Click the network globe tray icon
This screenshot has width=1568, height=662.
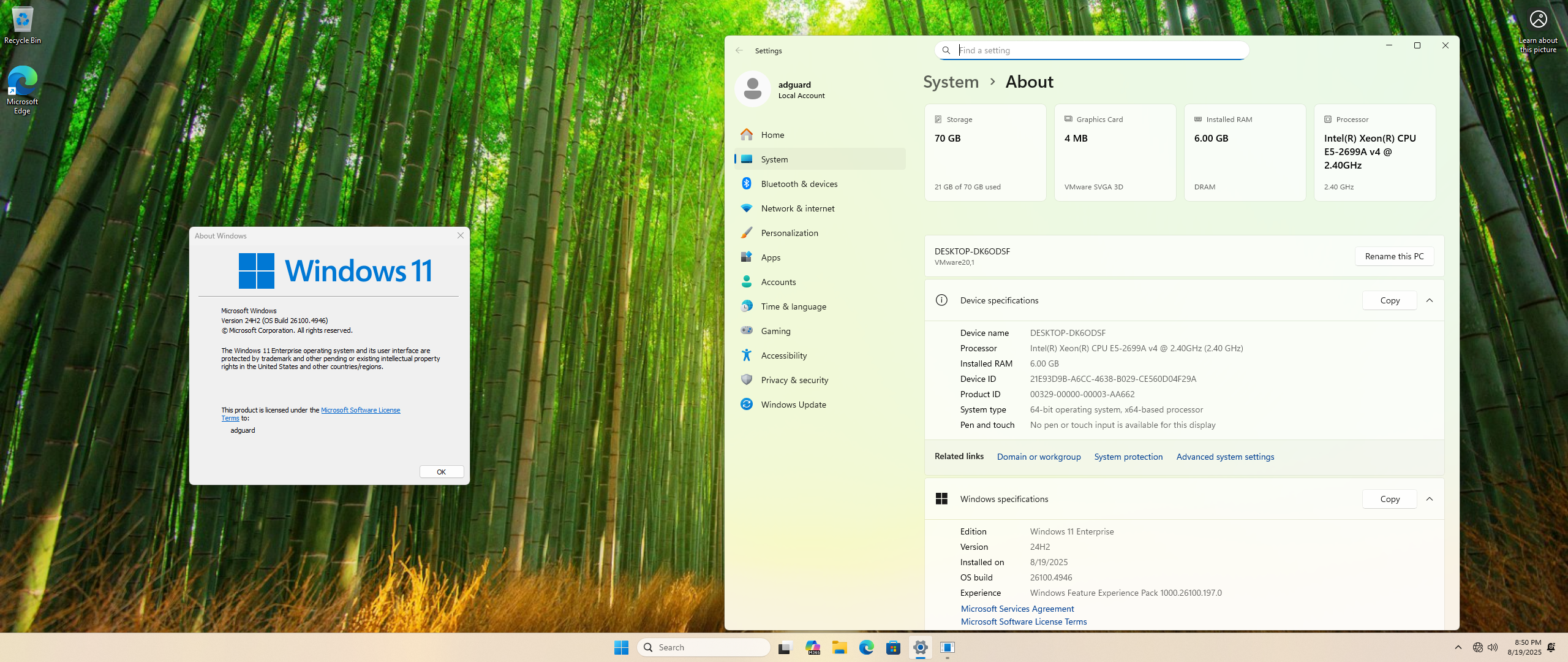point(1477,647)
